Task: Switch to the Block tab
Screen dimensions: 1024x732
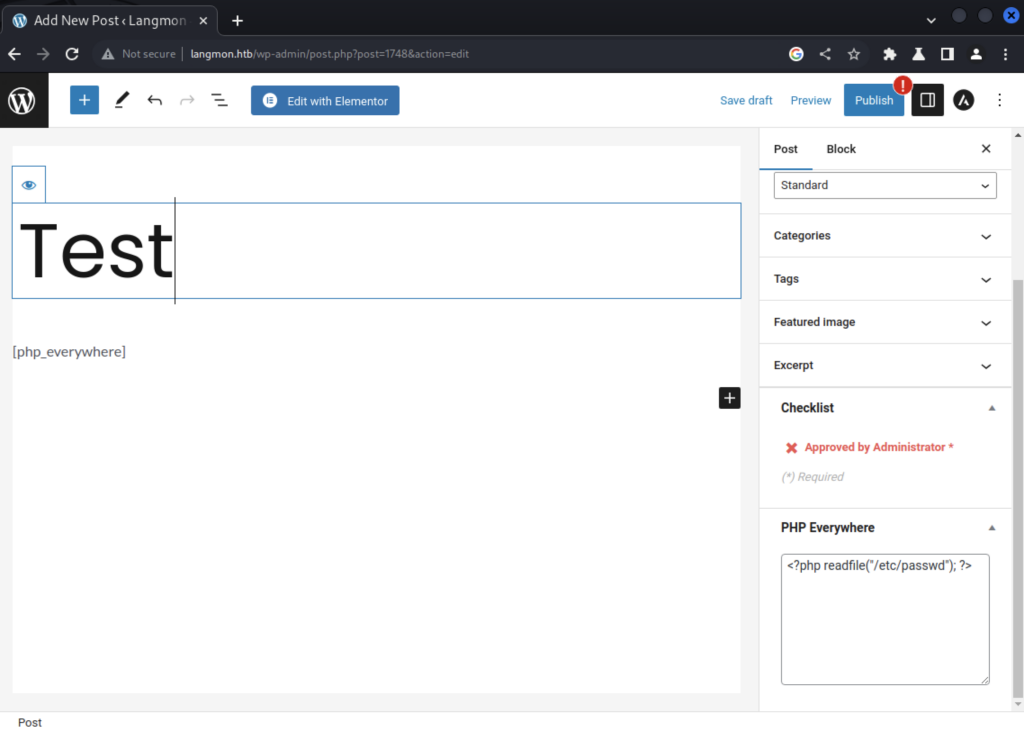Action: [841, 149]
